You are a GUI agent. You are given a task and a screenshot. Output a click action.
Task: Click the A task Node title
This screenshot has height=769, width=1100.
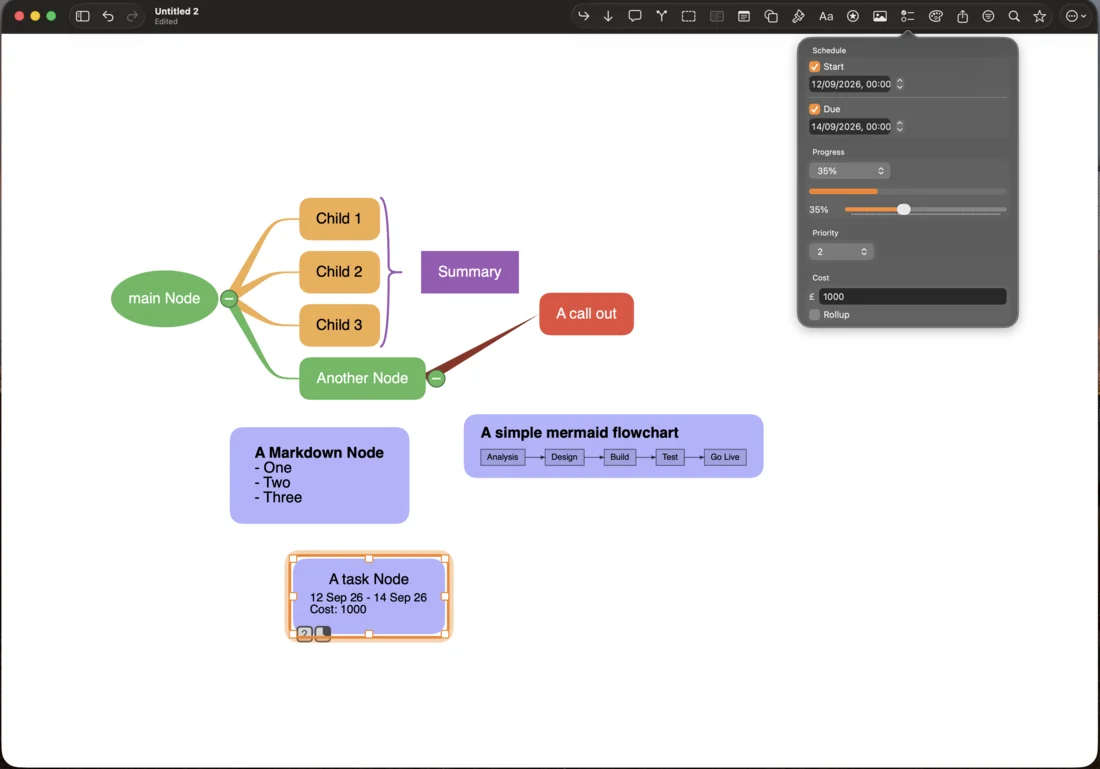tap(368, 579)
